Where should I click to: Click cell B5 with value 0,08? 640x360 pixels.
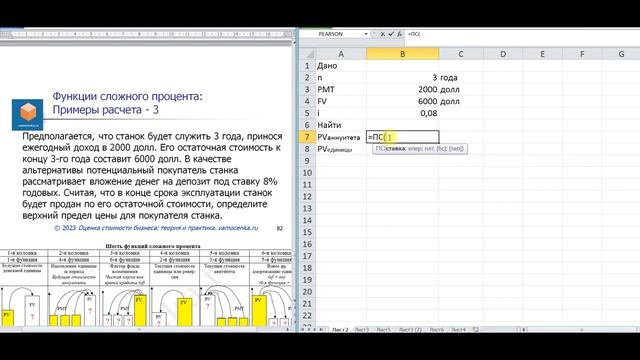[x=402, y=113]
